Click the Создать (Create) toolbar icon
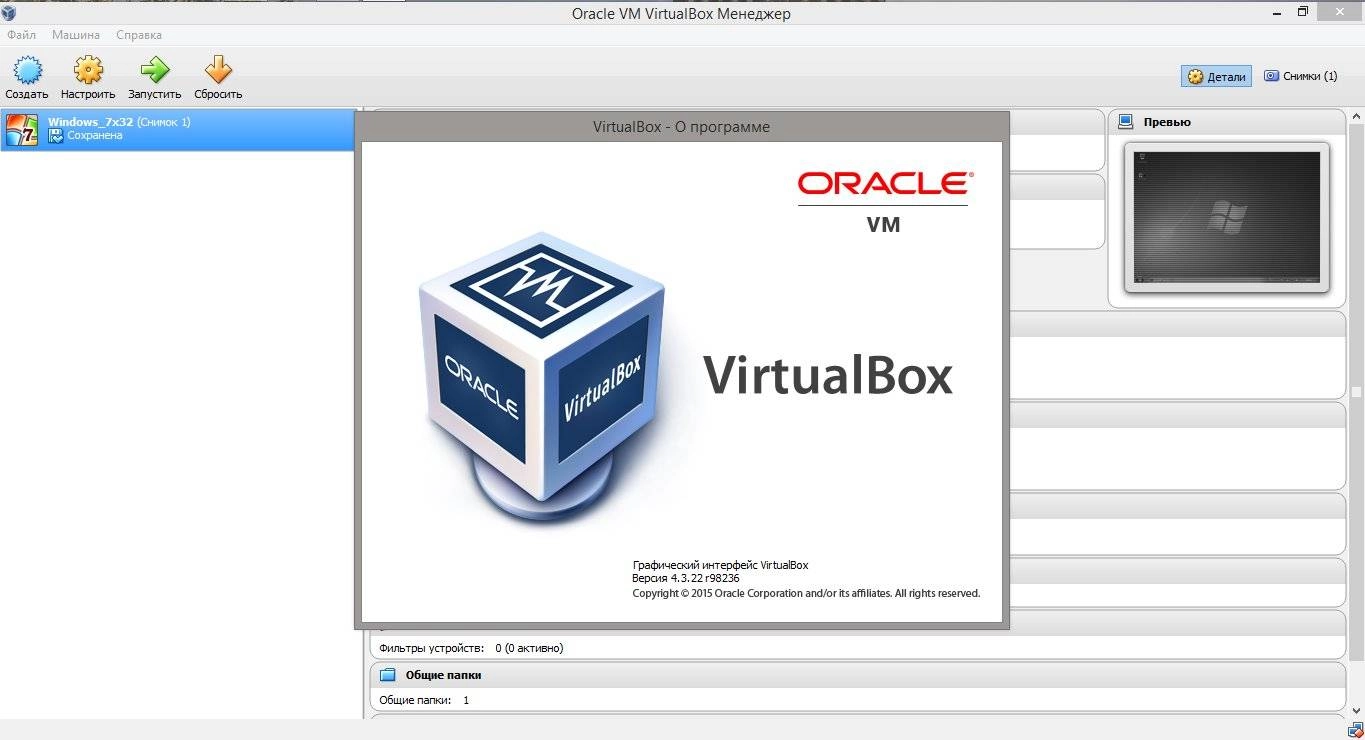1365x740 pixels. coord(26,70)
